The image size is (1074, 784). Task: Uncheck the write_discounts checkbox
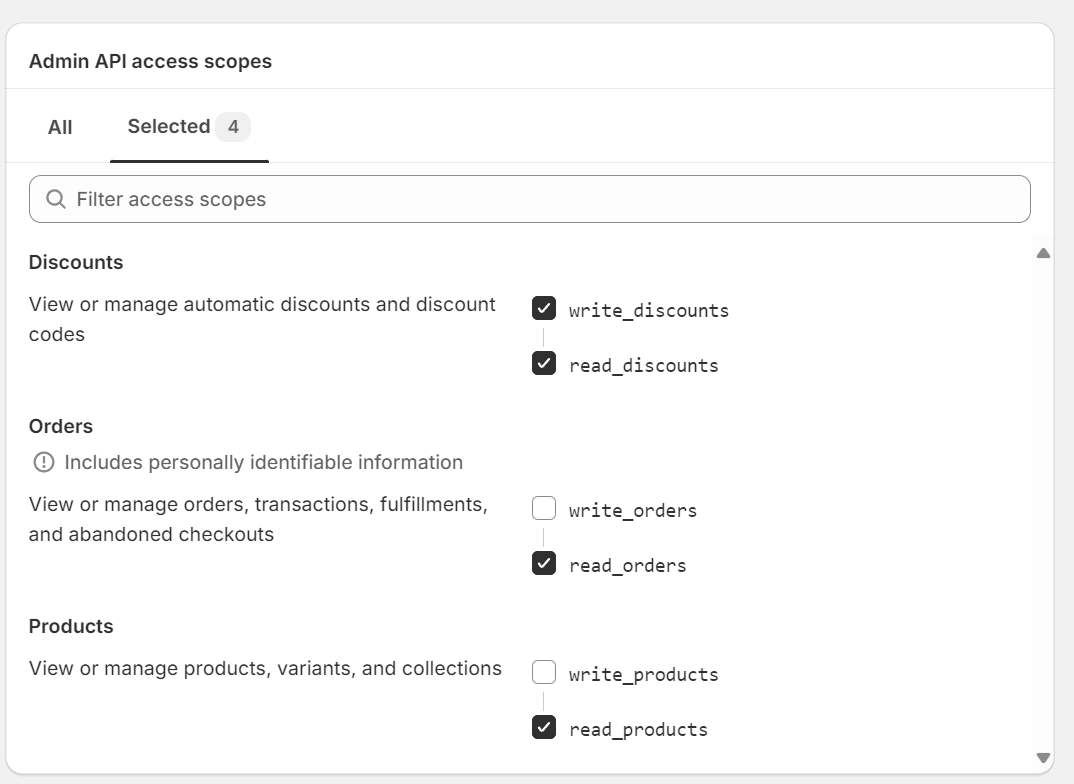544,309
